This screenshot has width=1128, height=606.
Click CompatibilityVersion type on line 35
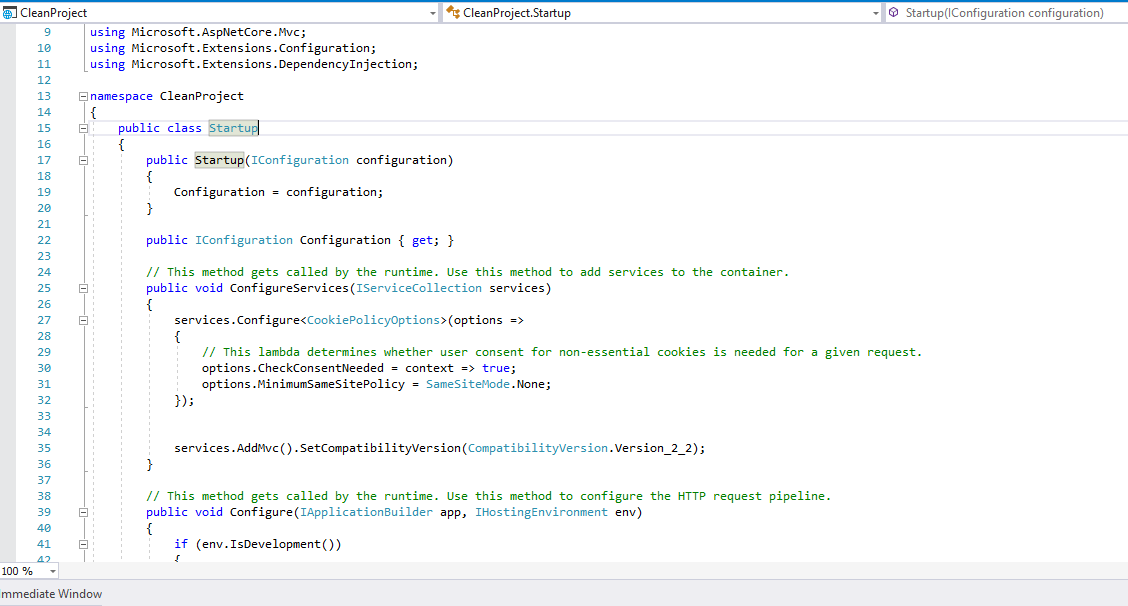537,448
